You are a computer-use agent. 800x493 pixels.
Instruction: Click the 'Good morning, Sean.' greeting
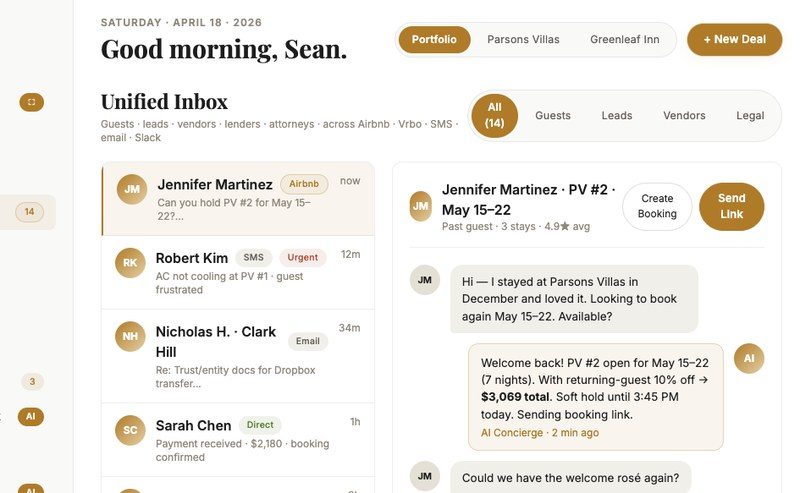(x=223, y=50)
